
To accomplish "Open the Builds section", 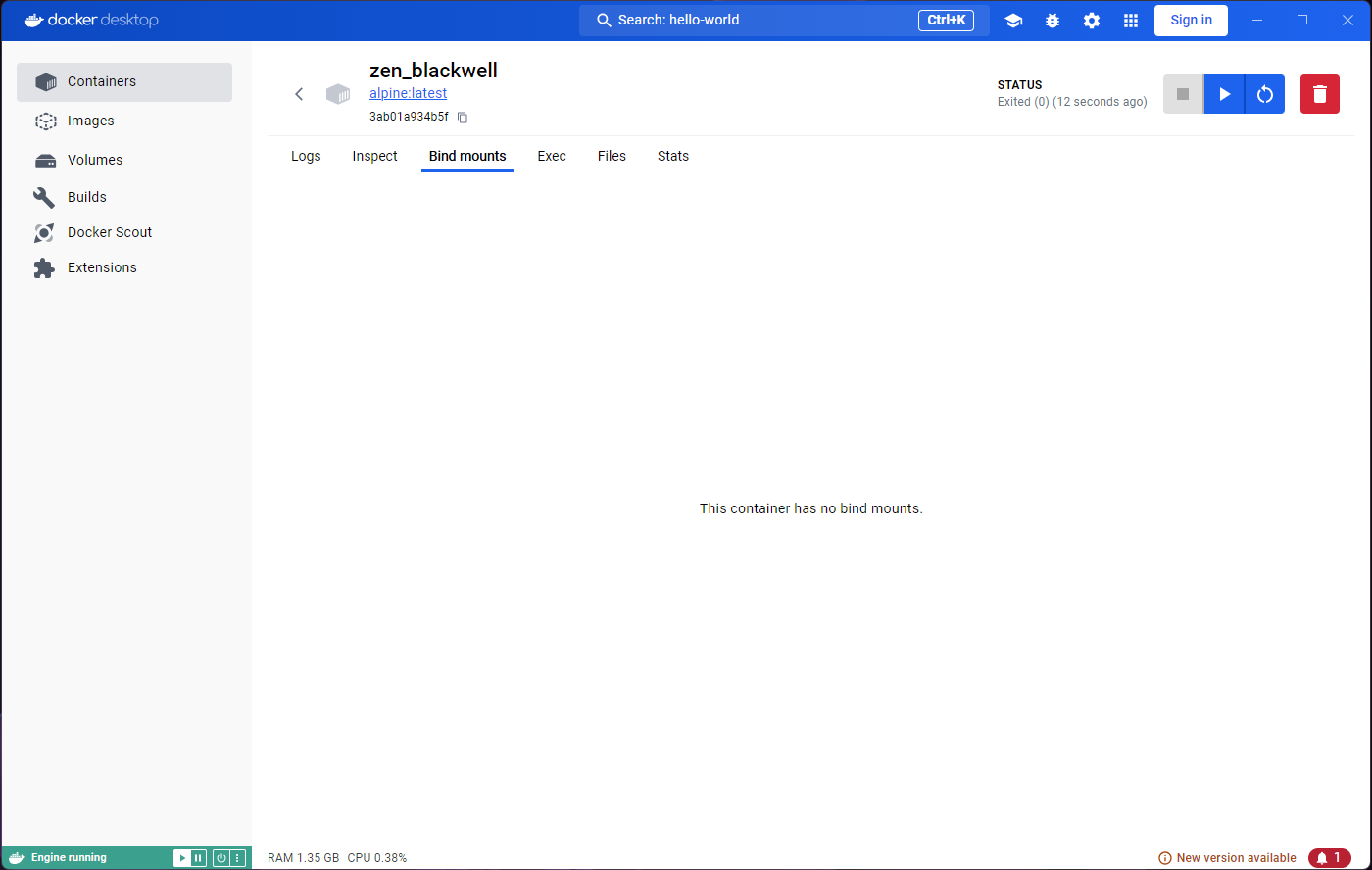I will tap(124, 197).
